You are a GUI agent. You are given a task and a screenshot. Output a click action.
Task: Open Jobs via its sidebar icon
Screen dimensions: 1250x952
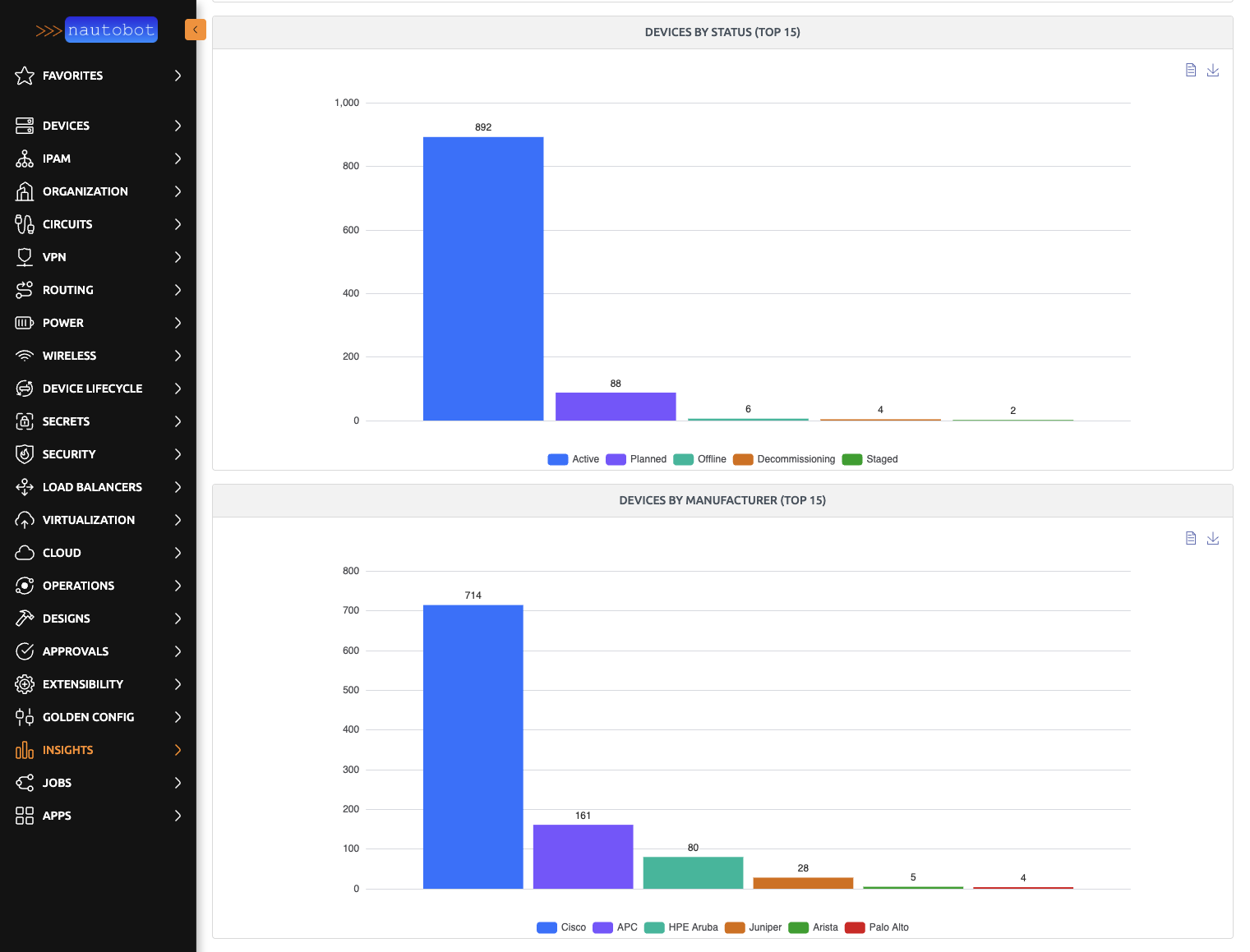pyautogui.click(x=25, y=783)
